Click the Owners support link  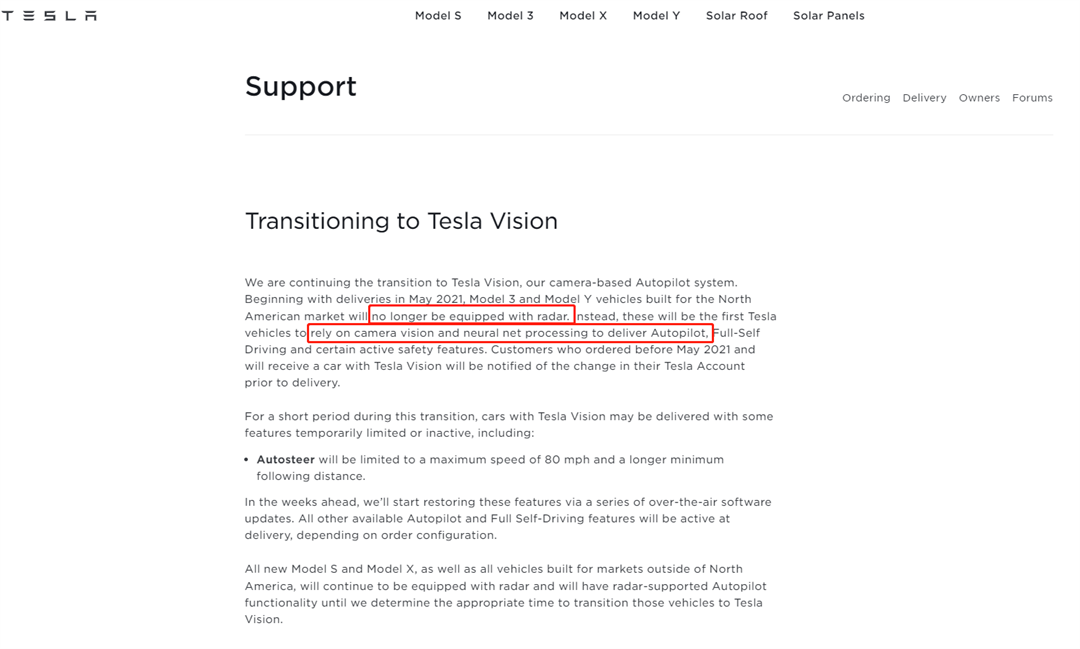979,98
